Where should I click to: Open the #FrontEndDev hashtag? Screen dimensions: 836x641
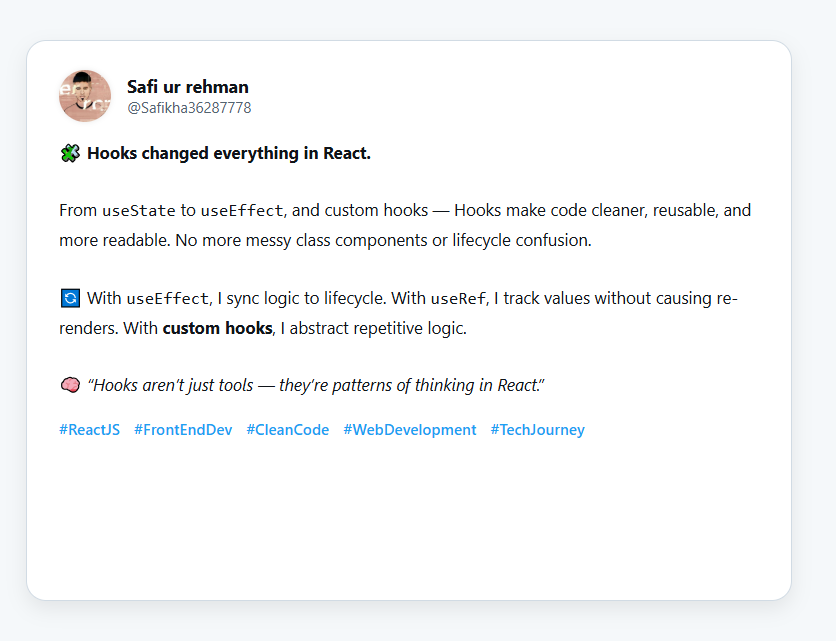tap(183, 430)
